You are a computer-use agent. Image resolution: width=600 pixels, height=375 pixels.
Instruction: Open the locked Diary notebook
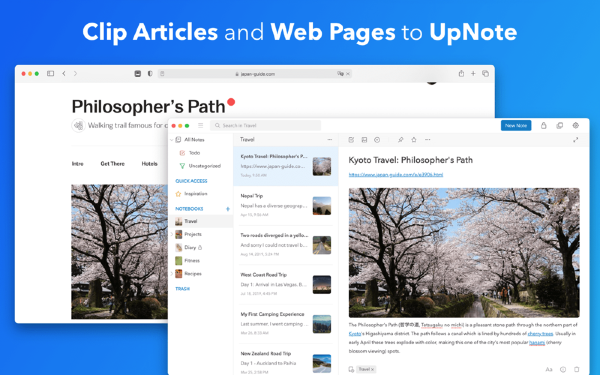(189, 248)
